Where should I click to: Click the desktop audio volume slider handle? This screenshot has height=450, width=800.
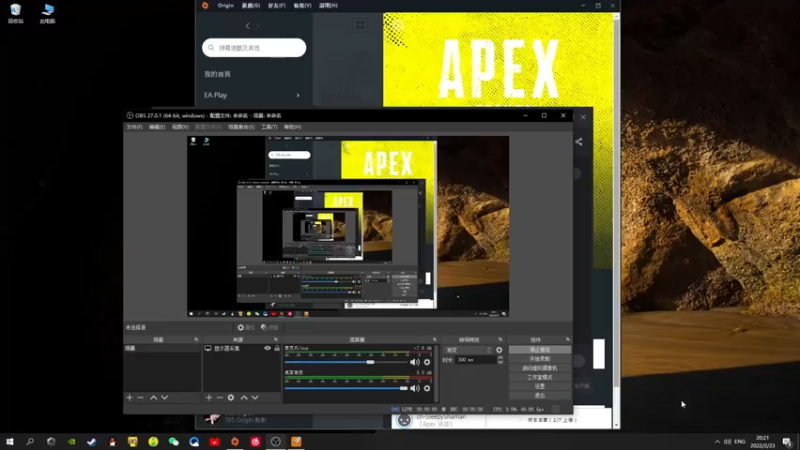404,388
